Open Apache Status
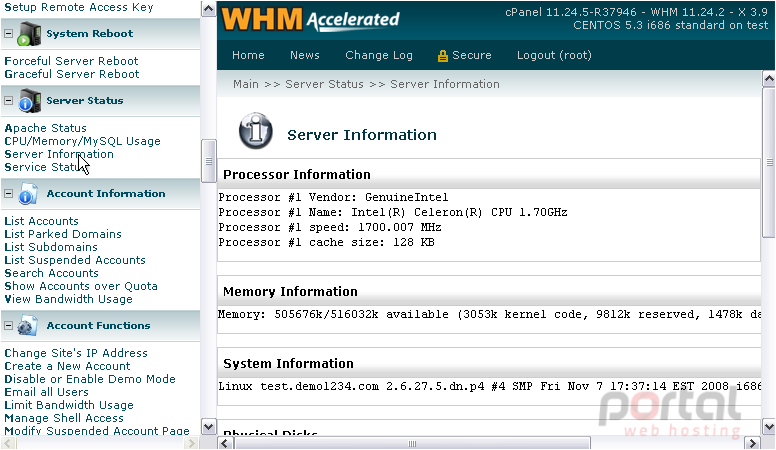 (x=46, y=128)
